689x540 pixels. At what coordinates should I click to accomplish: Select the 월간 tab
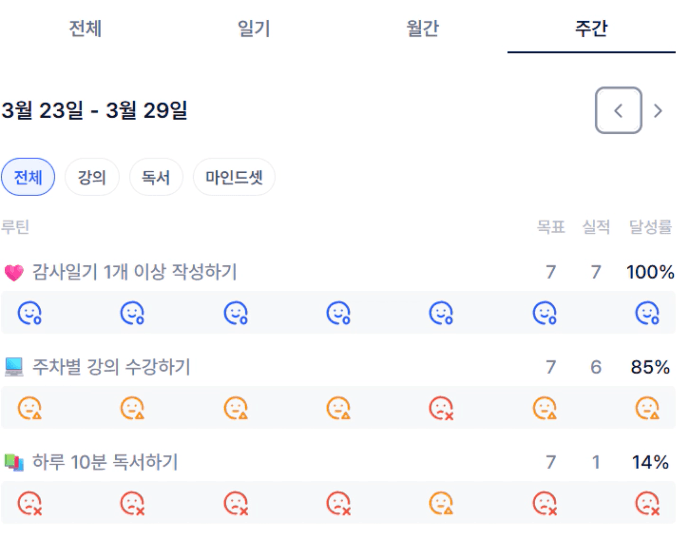[x=423, y=28]
